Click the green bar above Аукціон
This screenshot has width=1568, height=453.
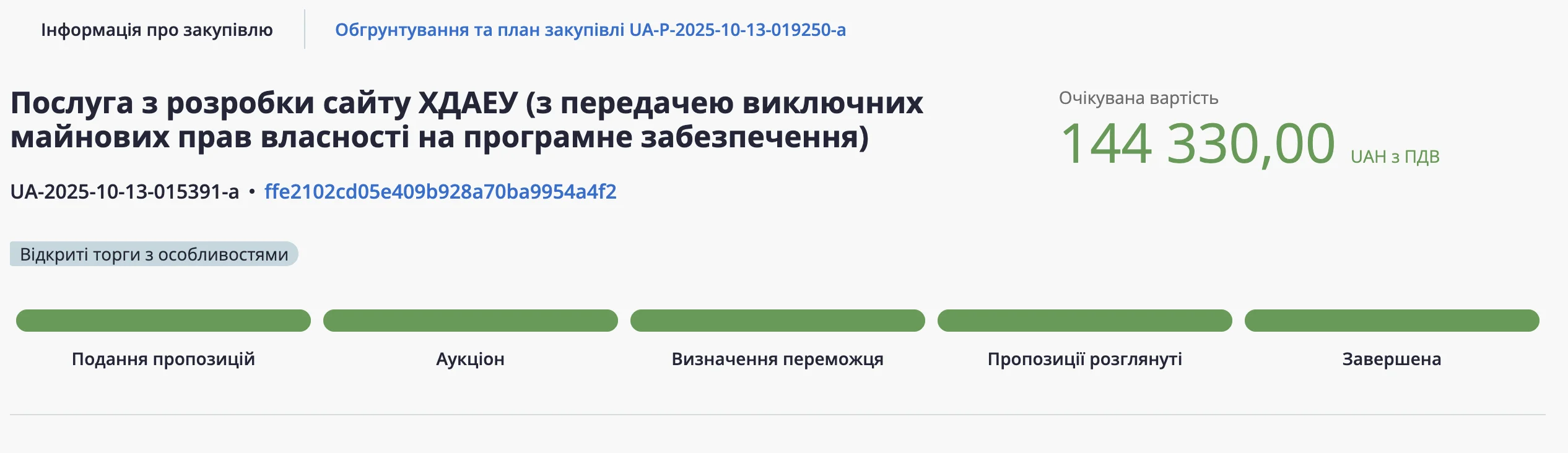pyautogui.click(x=471, y=321)
